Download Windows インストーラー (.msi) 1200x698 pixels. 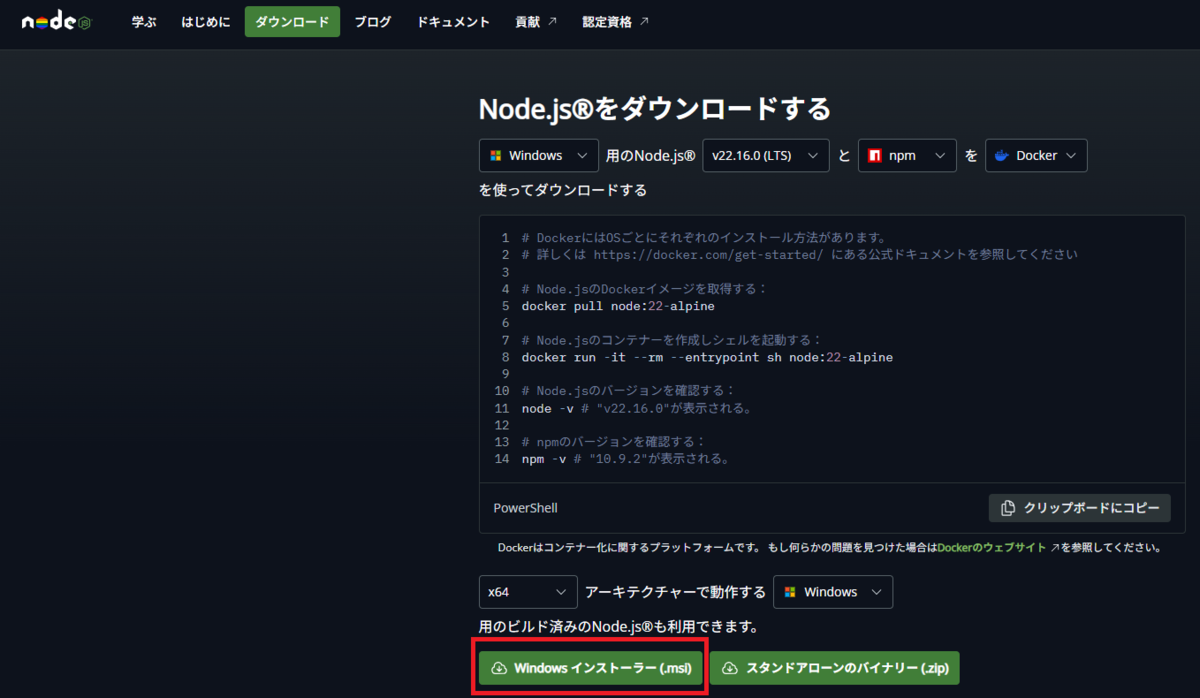tap(592, 668)
